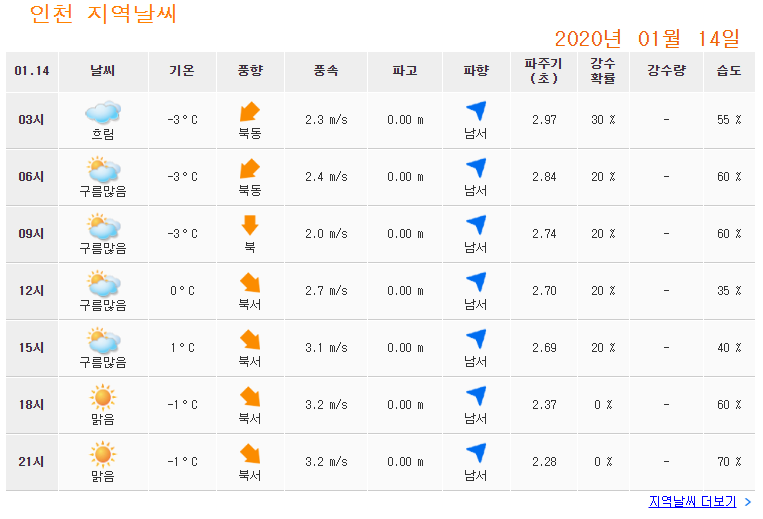Click the 1°C temperature at 15시
Image resolution: width=763 pixels, height=519 pixels.
coord(182,348)
